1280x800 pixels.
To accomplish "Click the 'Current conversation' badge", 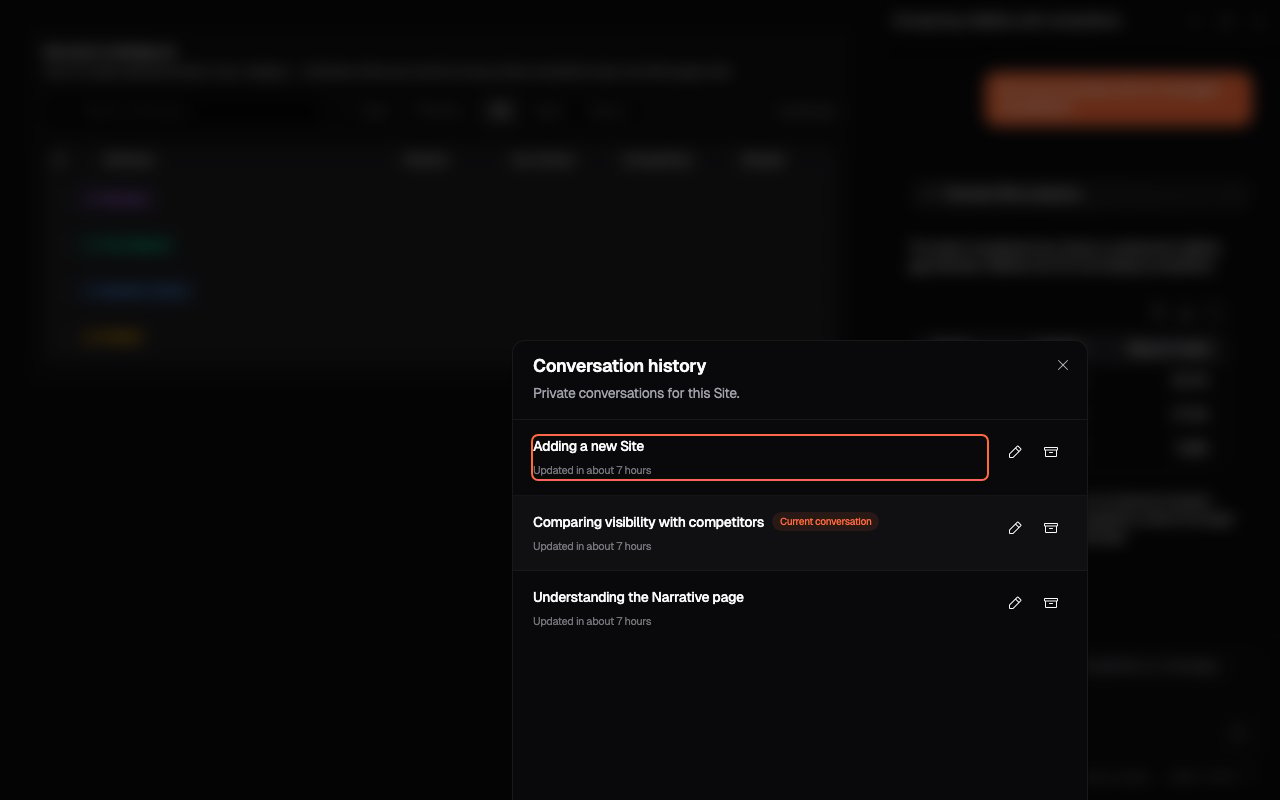I will point(825,522).
